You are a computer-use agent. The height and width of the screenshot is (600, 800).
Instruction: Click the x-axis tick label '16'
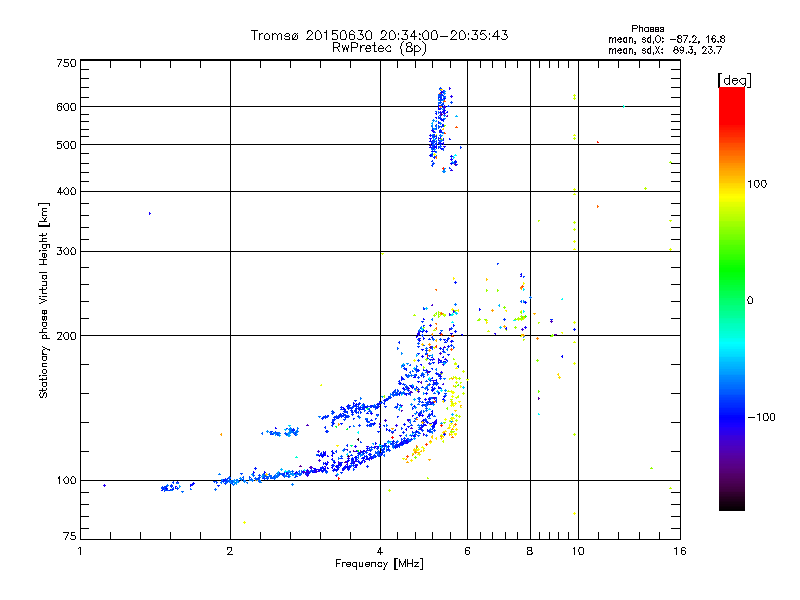pyautogui.click(x=680, y=551)
